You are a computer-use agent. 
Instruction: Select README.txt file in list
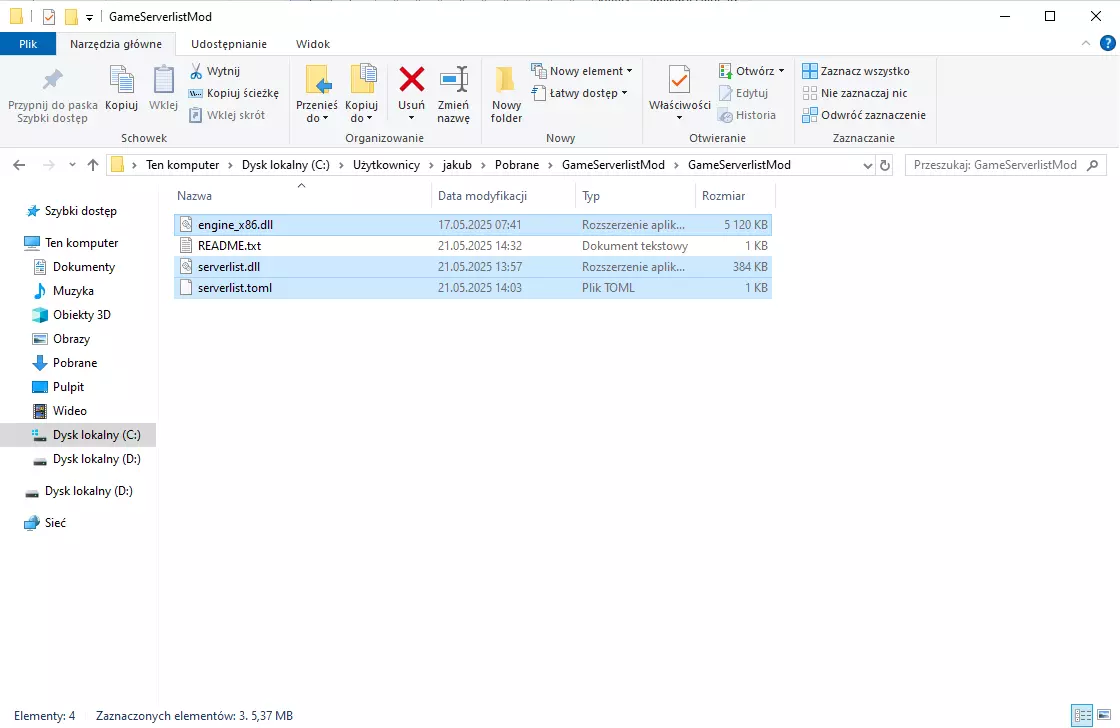click(x=229, y=246)
